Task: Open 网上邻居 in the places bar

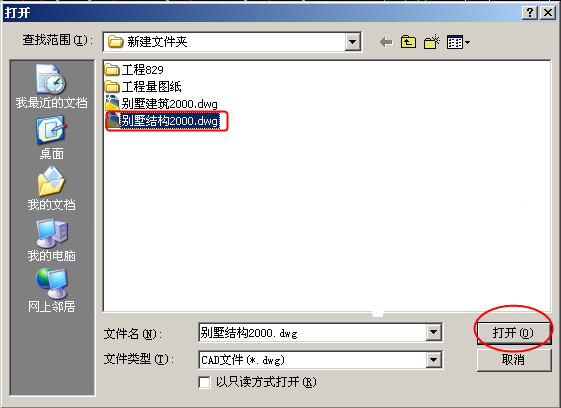Action: (x=52, y=291)
